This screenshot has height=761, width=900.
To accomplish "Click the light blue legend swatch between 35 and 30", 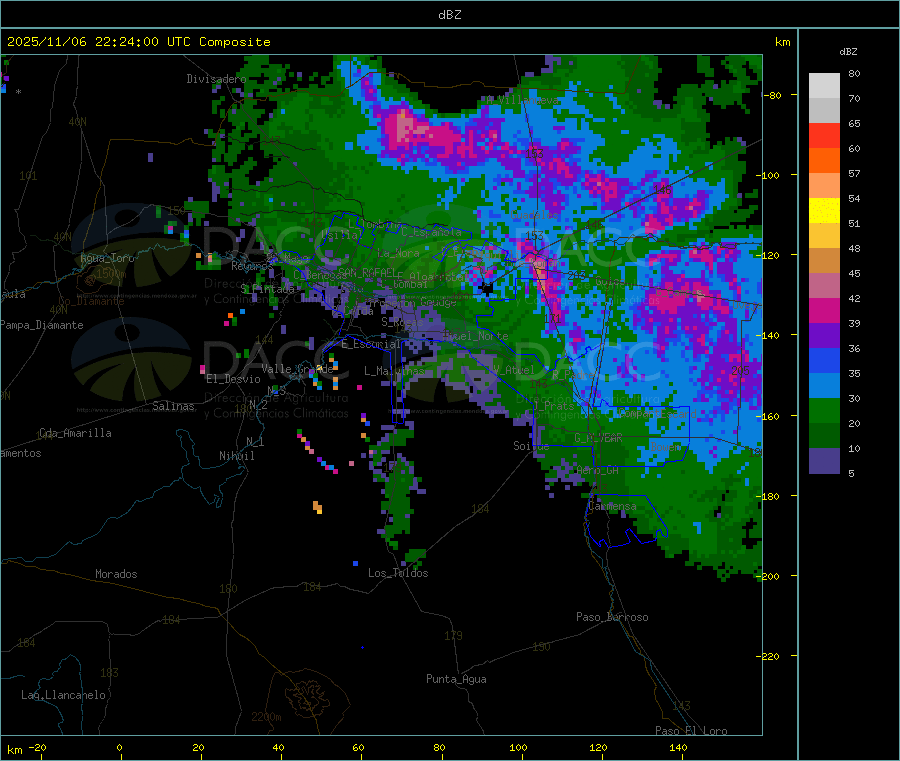I will point(824,386).
